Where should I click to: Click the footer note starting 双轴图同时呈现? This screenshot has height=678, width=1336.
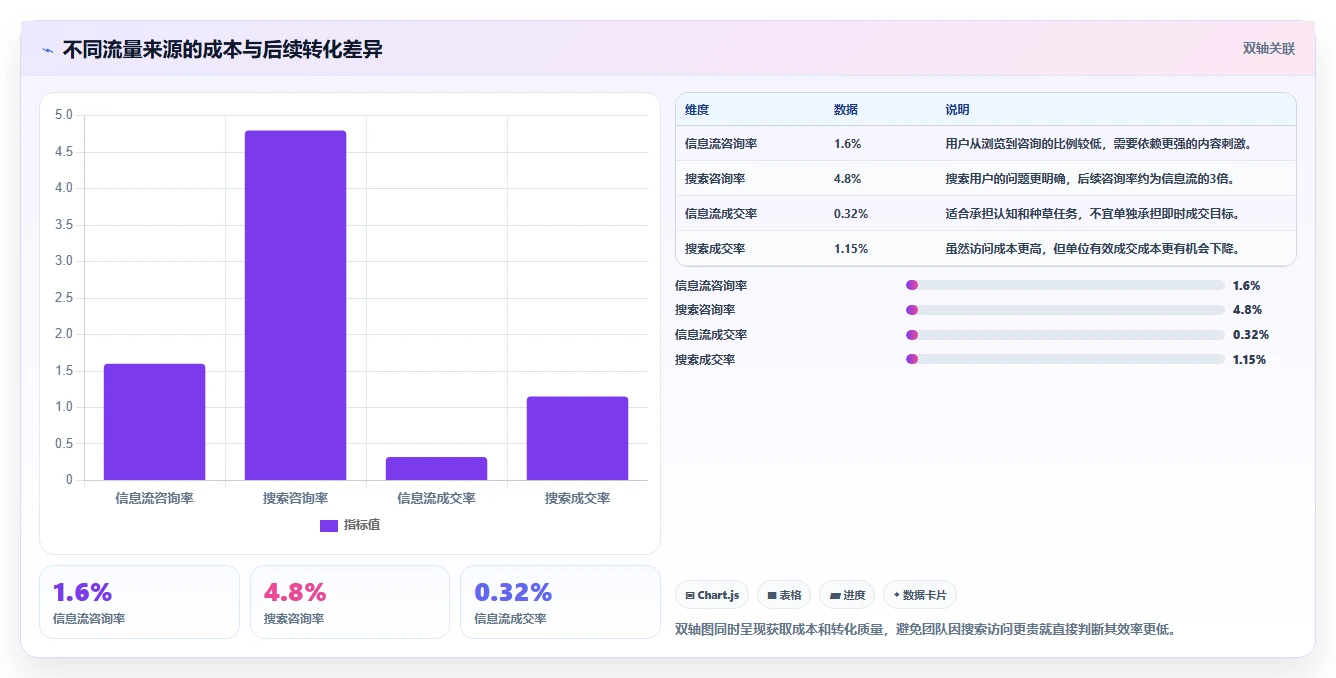[x=926, y=630]
